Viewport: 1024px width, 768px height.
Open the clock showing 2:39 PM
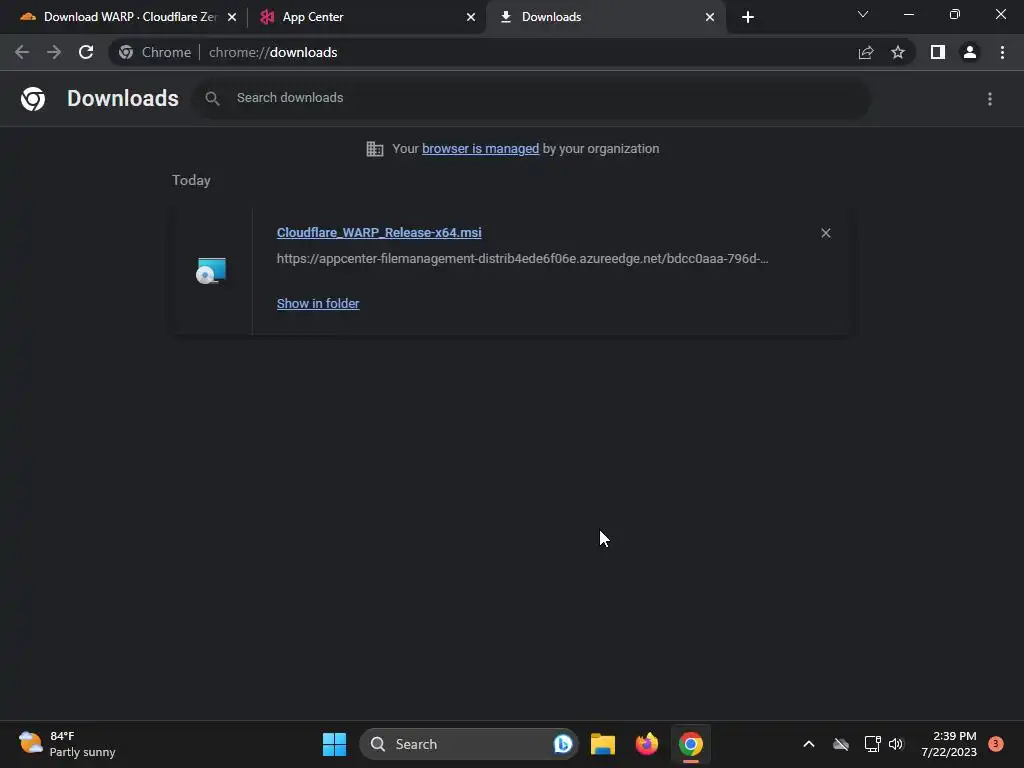949,744
